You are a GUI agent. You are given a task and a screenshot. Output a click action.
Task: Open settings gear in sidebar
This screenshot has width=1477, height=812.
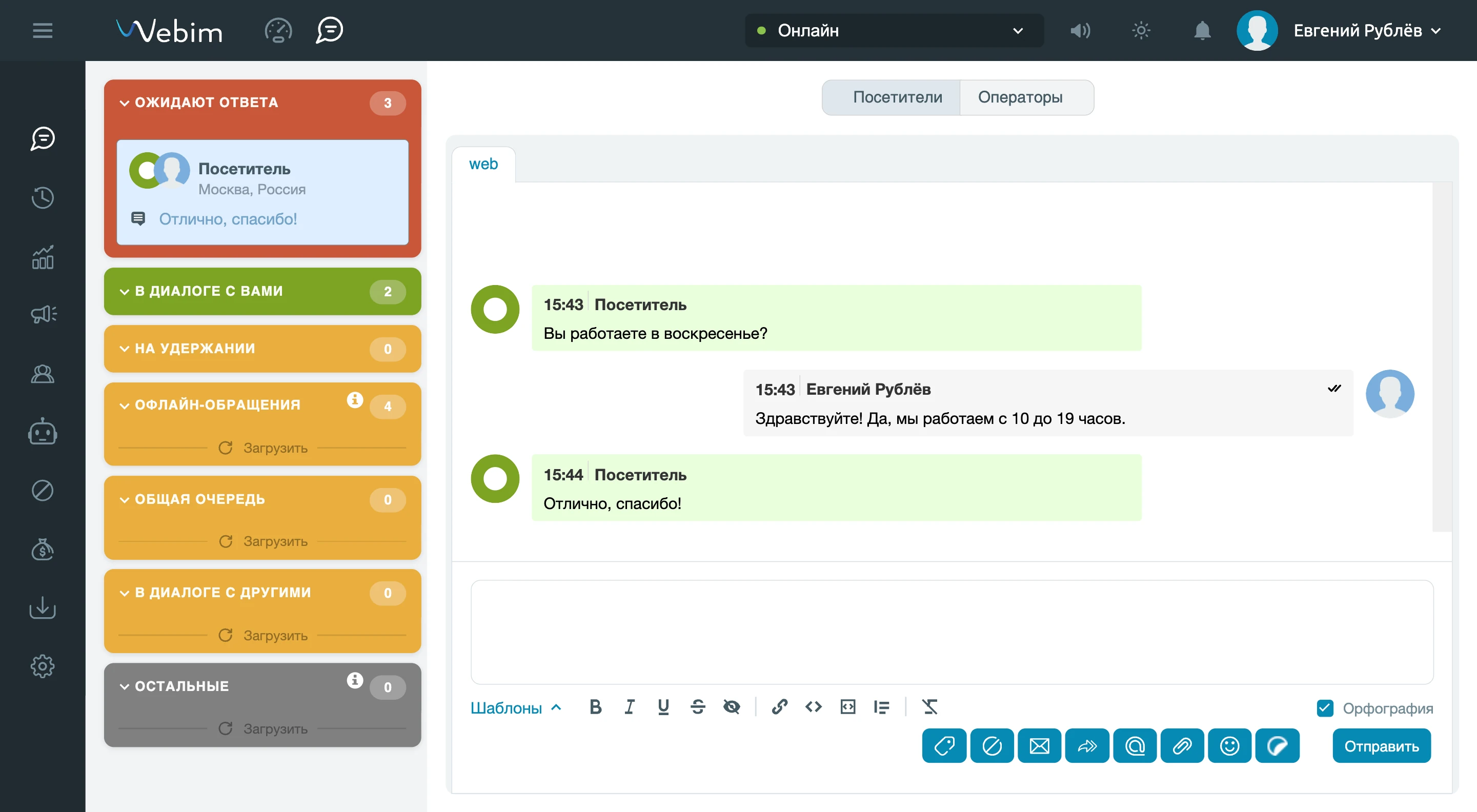[x=43, y=666]
